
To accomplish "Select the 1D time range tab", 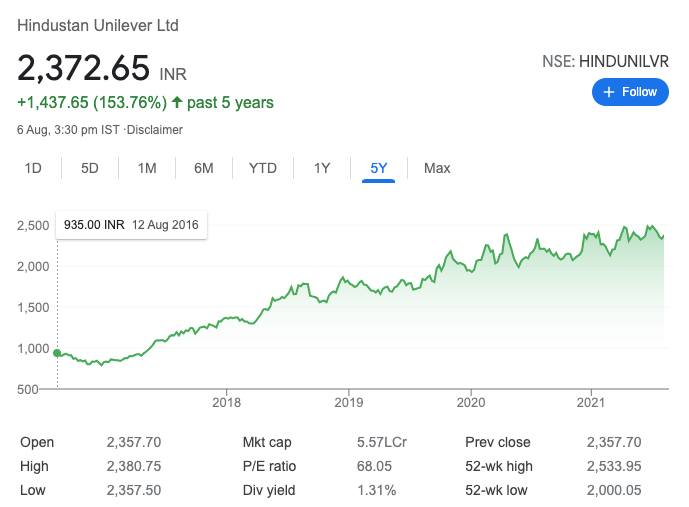I will (x=33, y=168).
